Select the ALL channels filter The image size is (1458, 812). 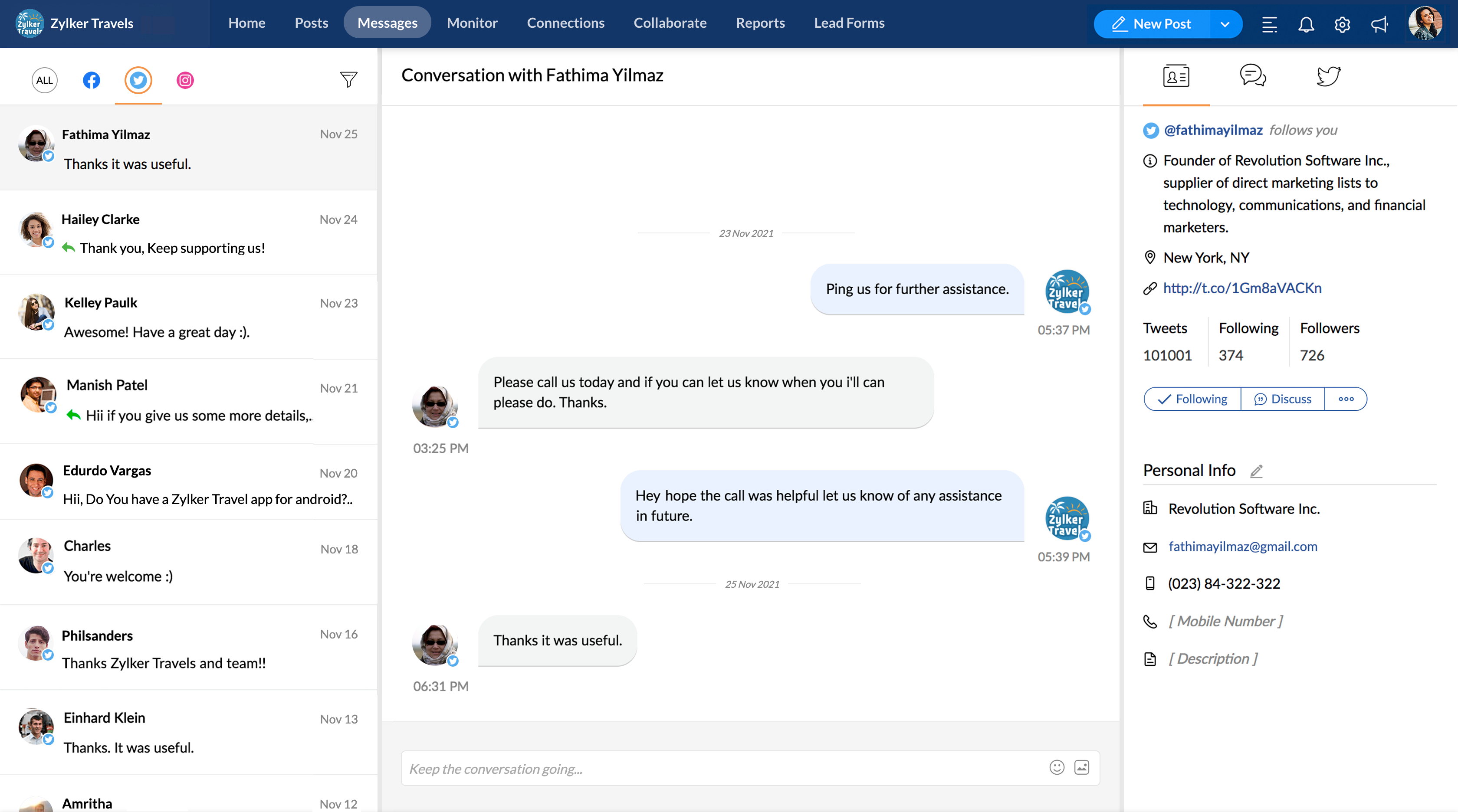44,80
